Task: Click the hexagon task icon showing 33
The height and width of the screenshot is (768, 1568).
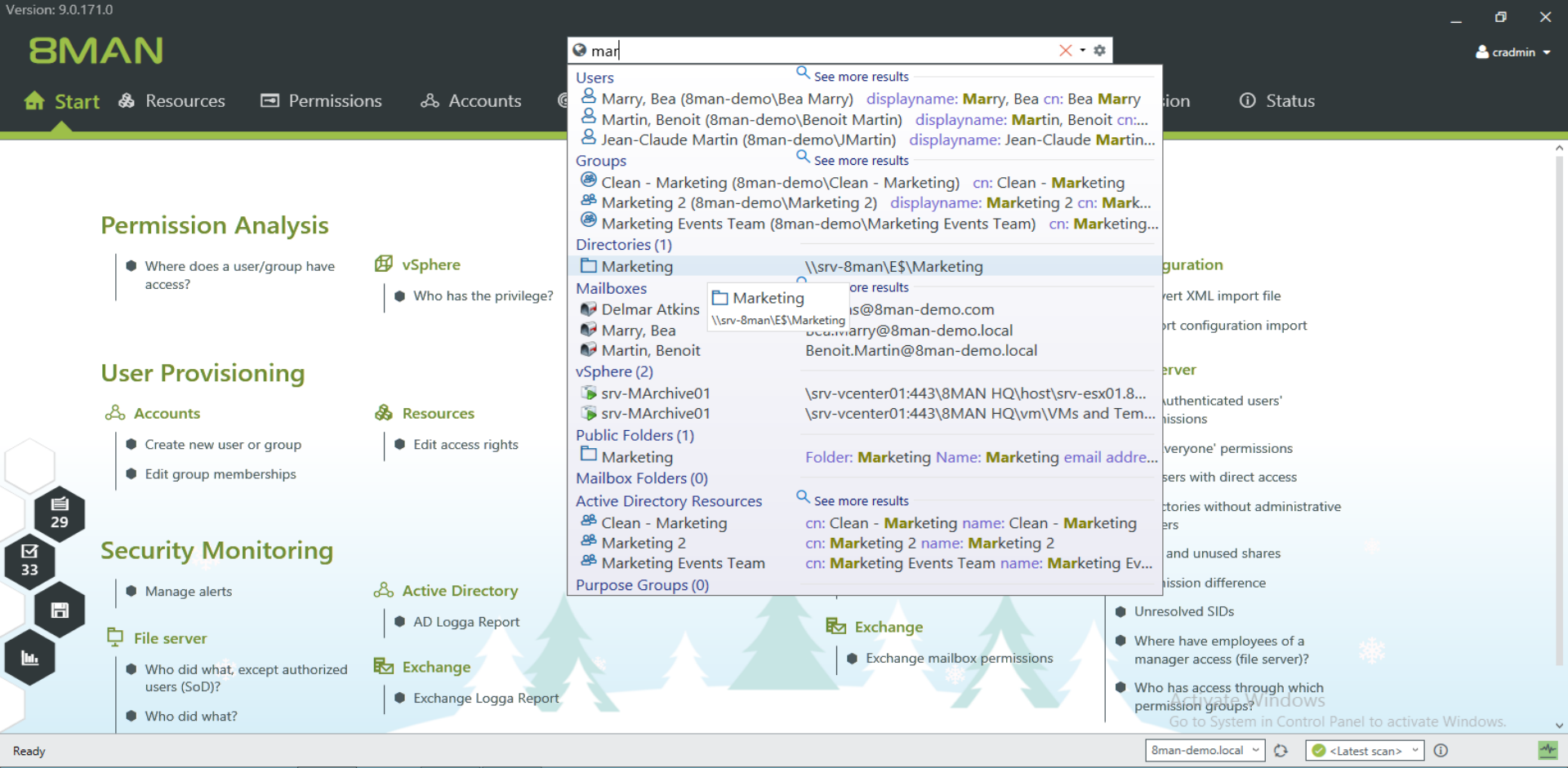Action: [x=29, y=561]
